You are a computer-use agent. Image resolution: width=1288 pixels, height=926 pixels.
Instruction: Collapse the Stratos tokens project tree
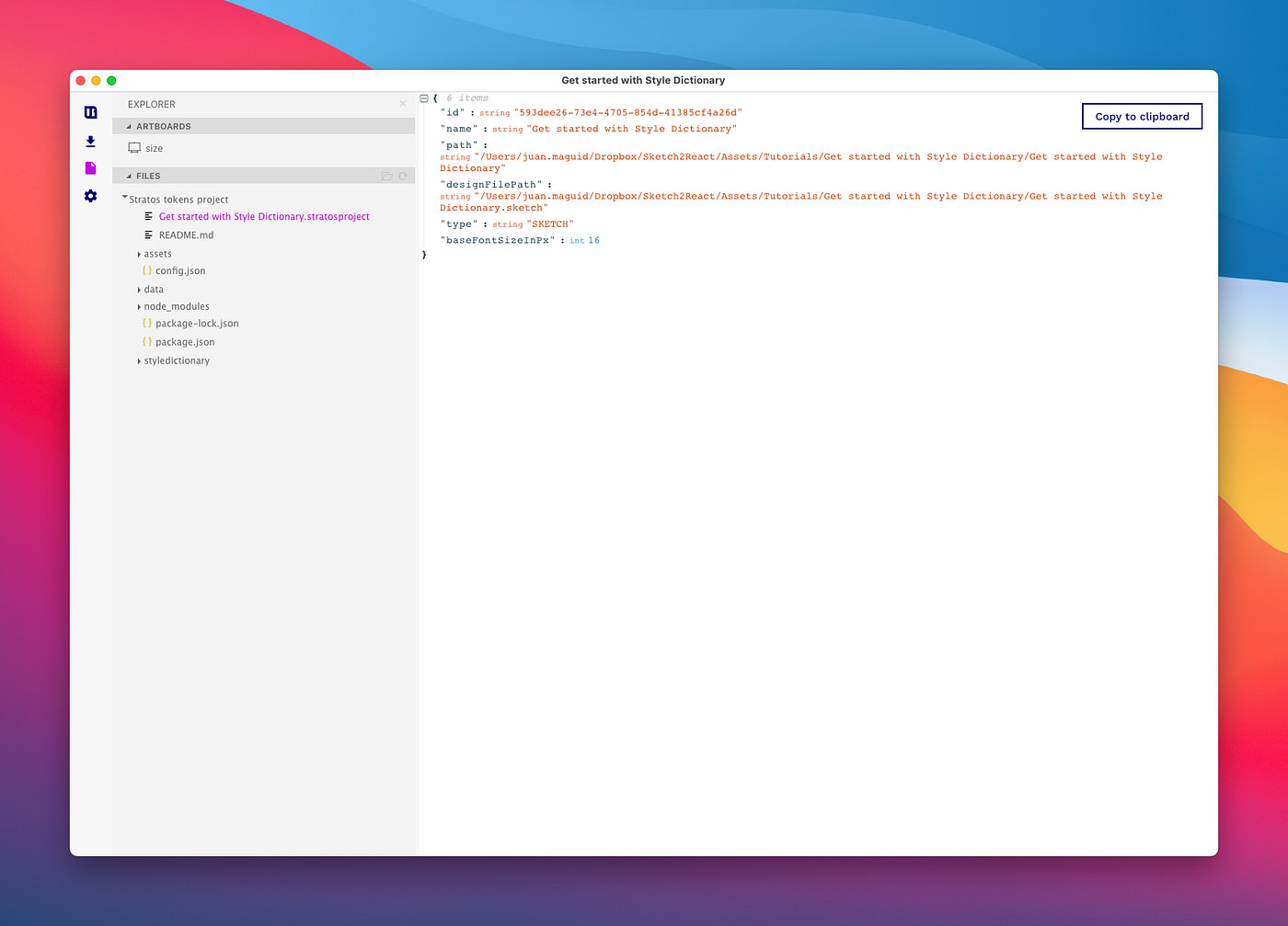125,198
